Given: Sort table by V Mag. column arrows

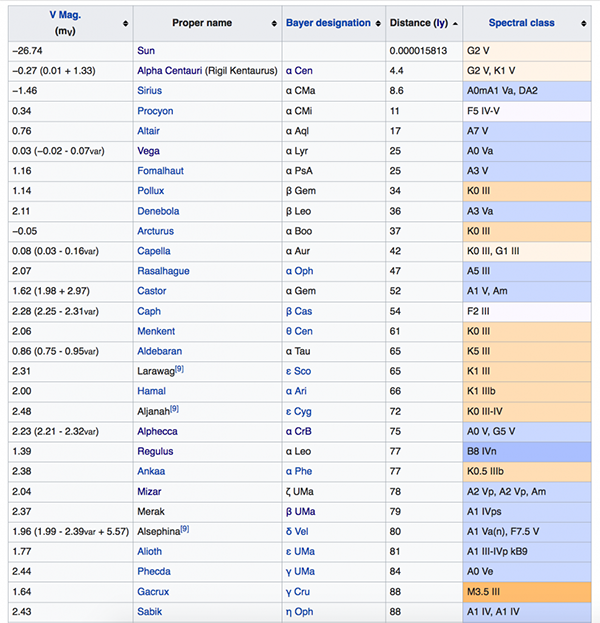Looking at the screenshot, I should (x=125, y=23).
